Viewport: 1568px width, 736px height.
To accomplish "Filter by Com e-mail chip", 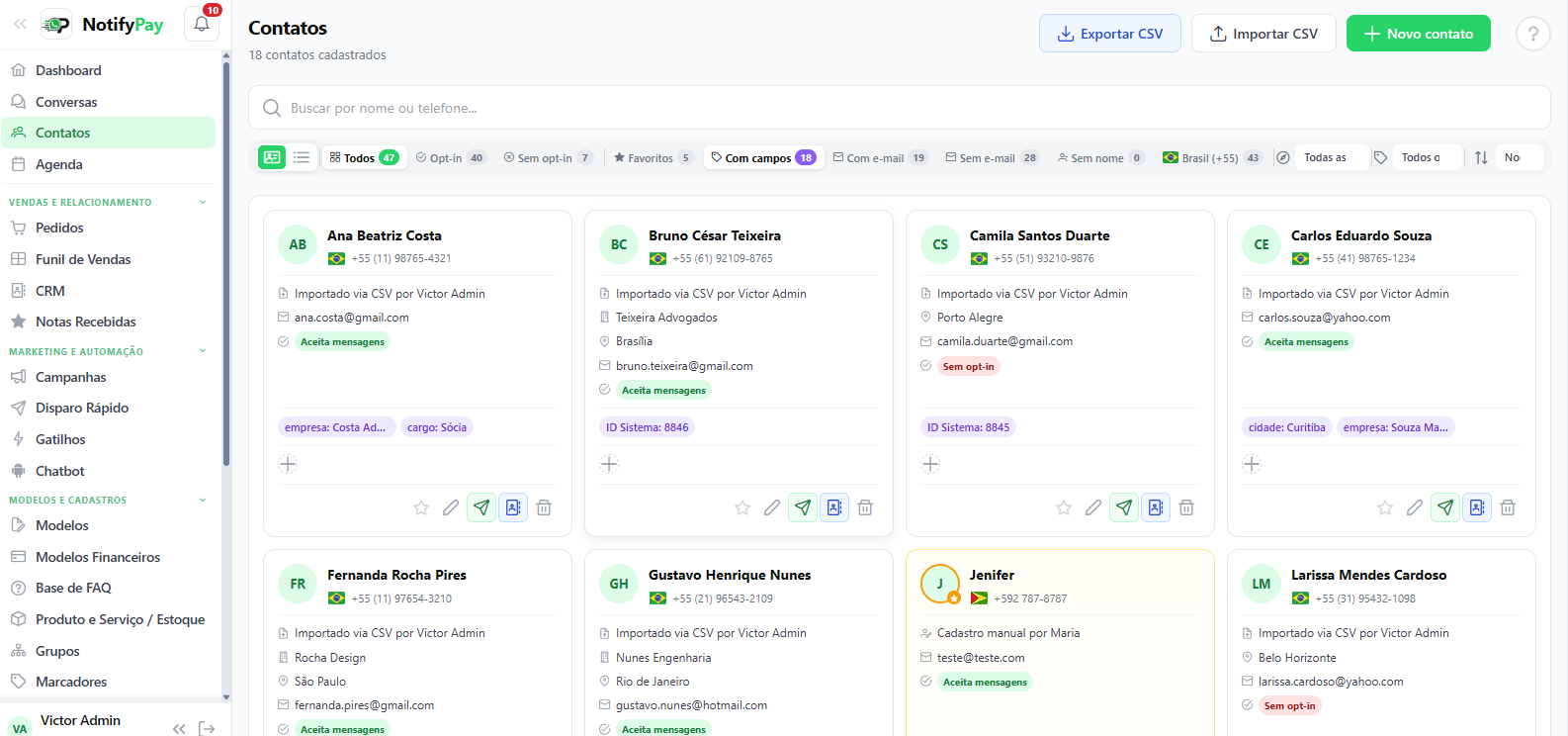I will point(880,157).
